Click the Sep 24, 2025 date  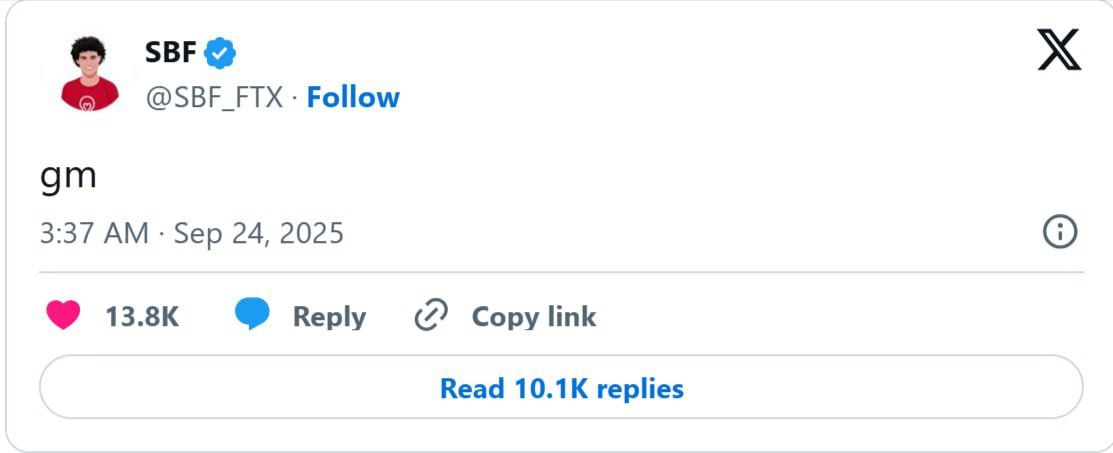258,233
